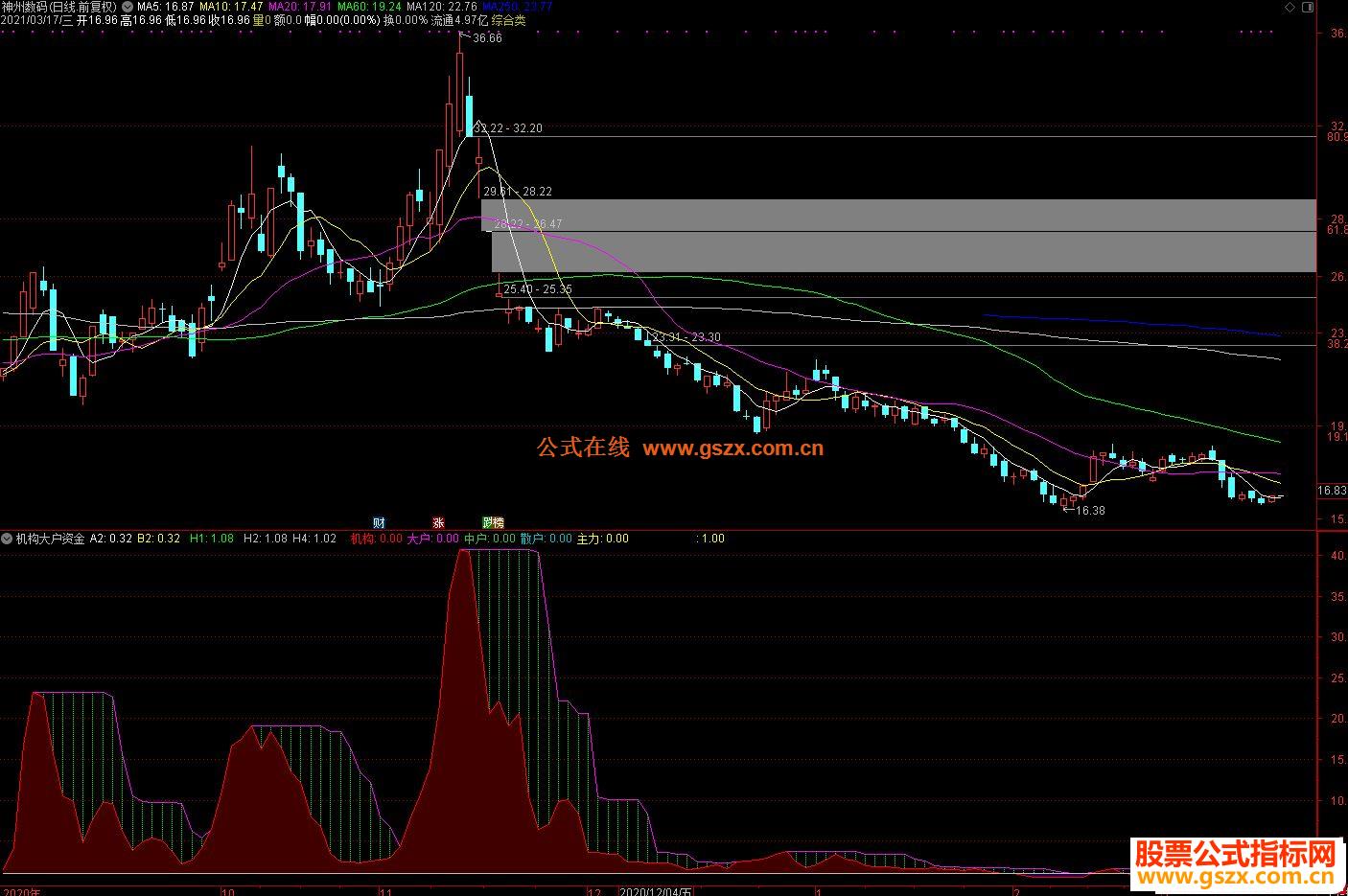
Task: Click the MA120: 22.76 moving average label
Action: point(442,7)
